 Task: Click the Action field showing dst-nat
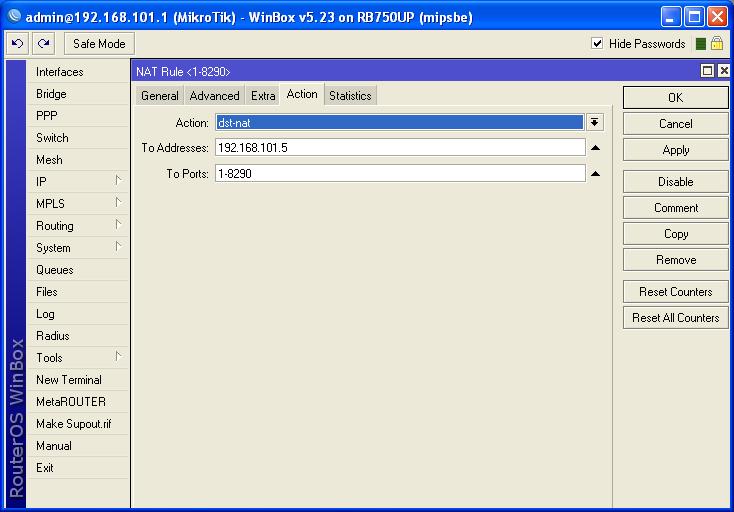click(x=400, y=123)
